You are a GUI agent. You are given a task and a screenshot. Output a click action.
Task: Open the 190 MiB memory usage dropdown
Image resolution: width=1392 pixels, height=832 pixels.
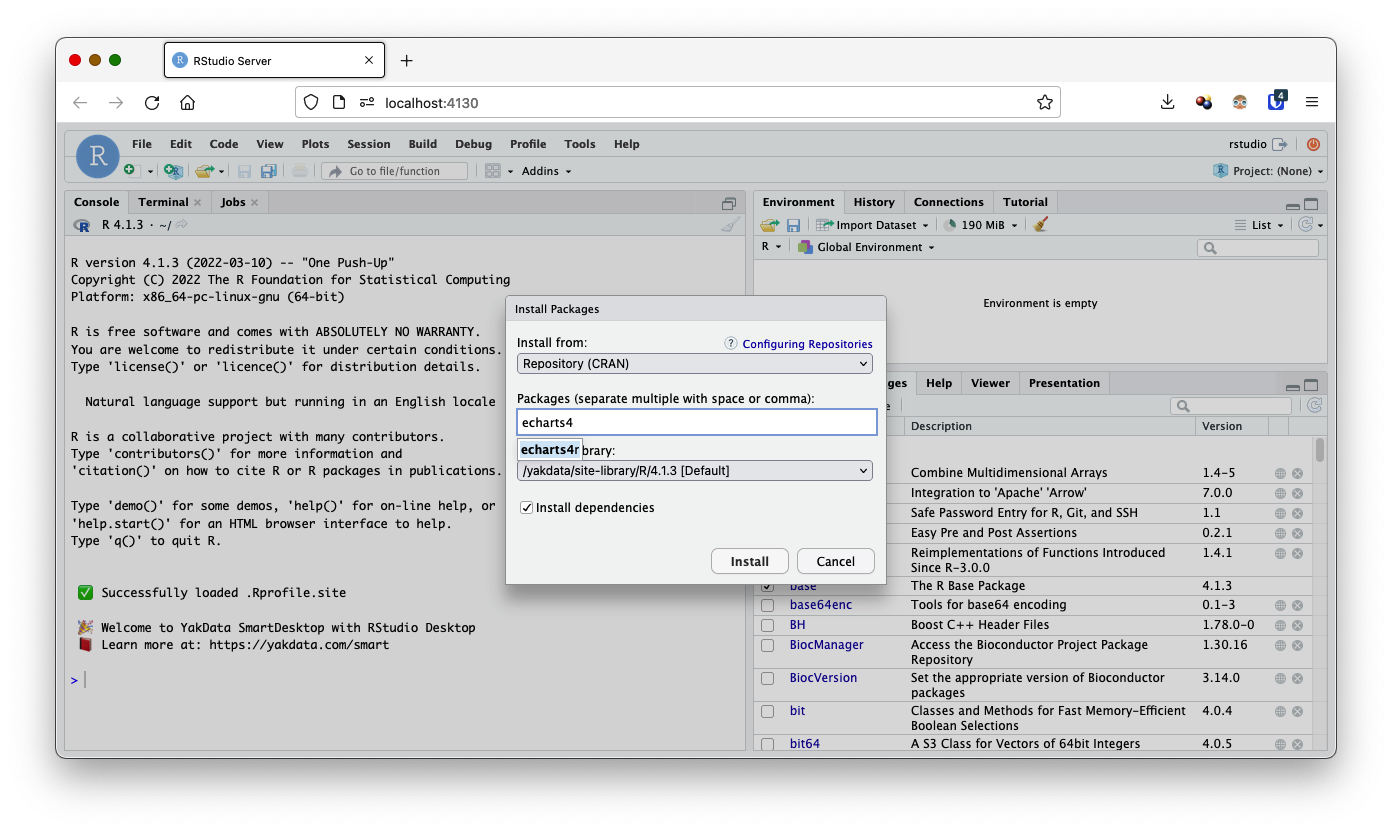981,225
